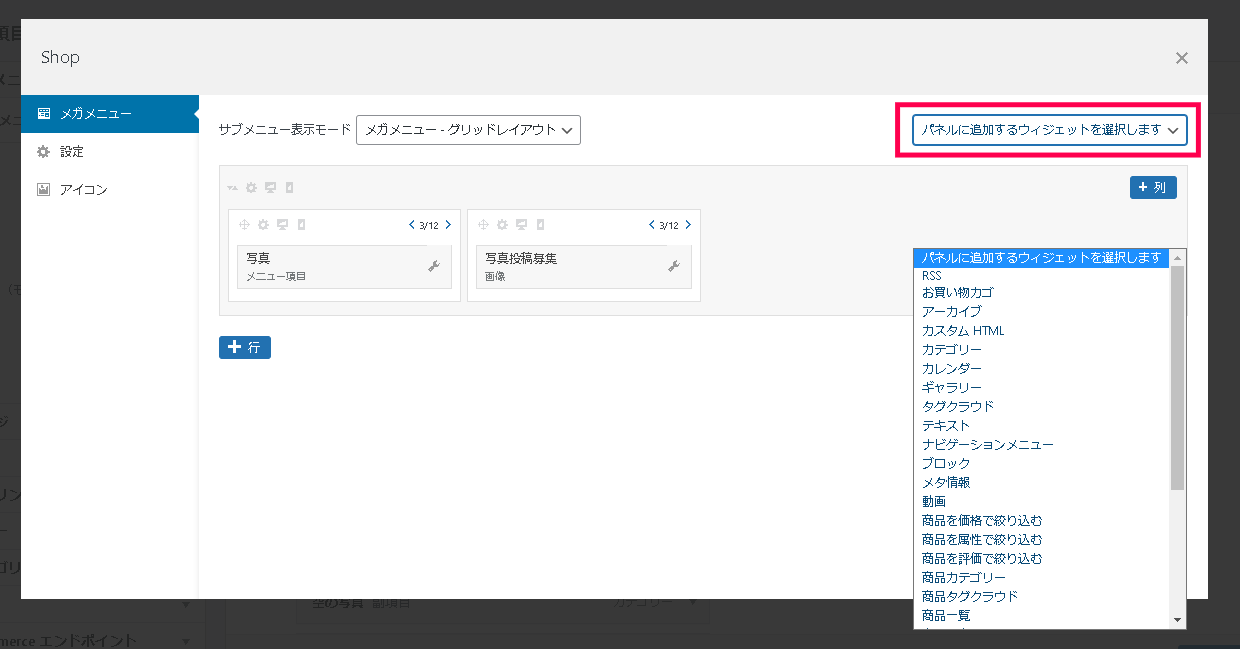Open the row settings gear icon
1240x649 pixels.
252,187
